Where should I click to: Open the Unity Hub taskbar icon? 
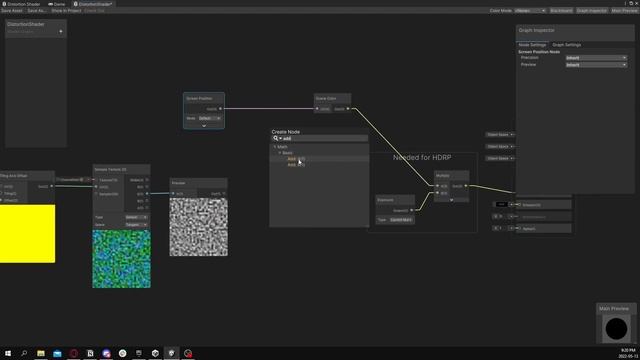(155, 353)
